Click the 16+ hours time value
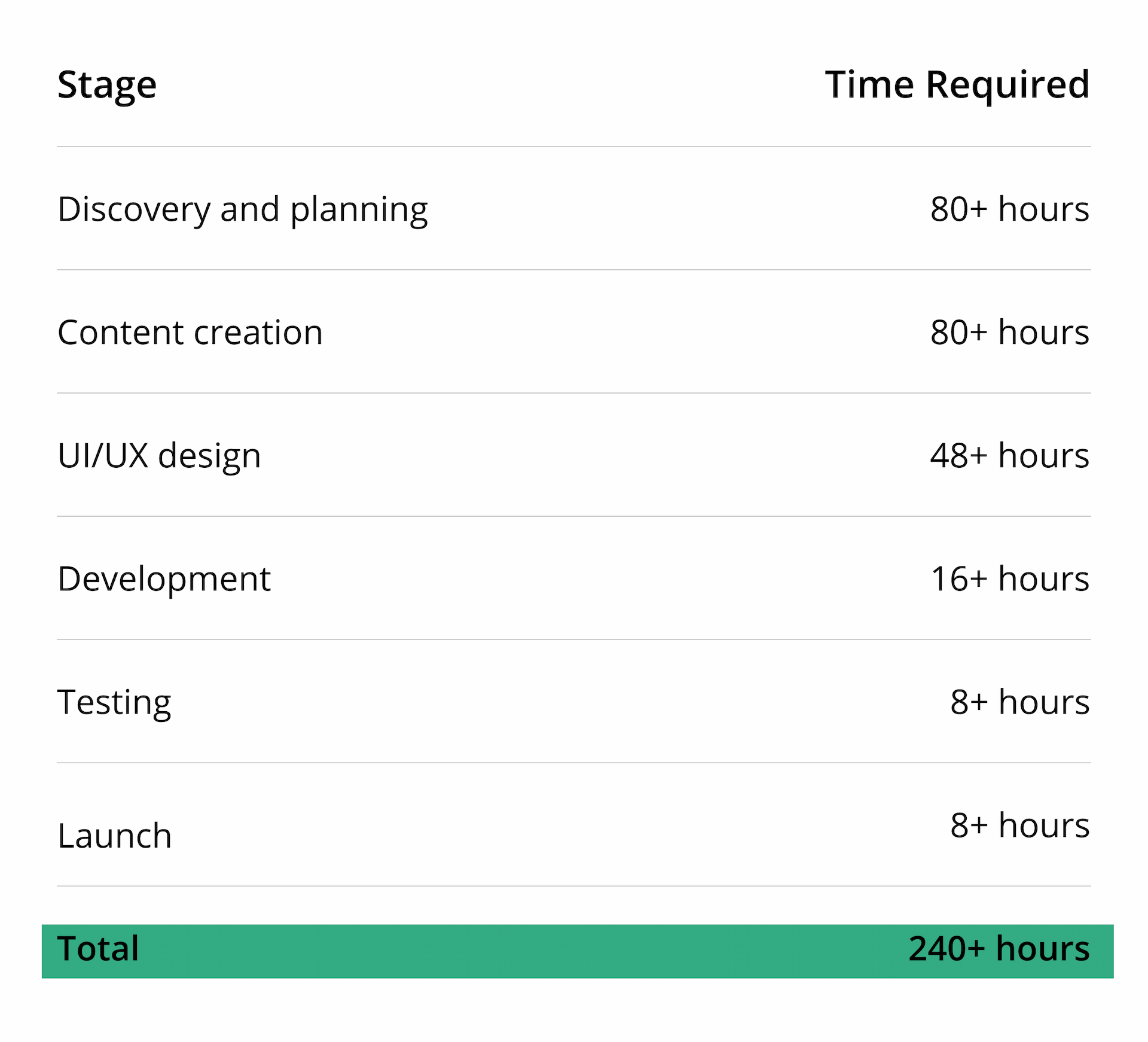 1010,579
